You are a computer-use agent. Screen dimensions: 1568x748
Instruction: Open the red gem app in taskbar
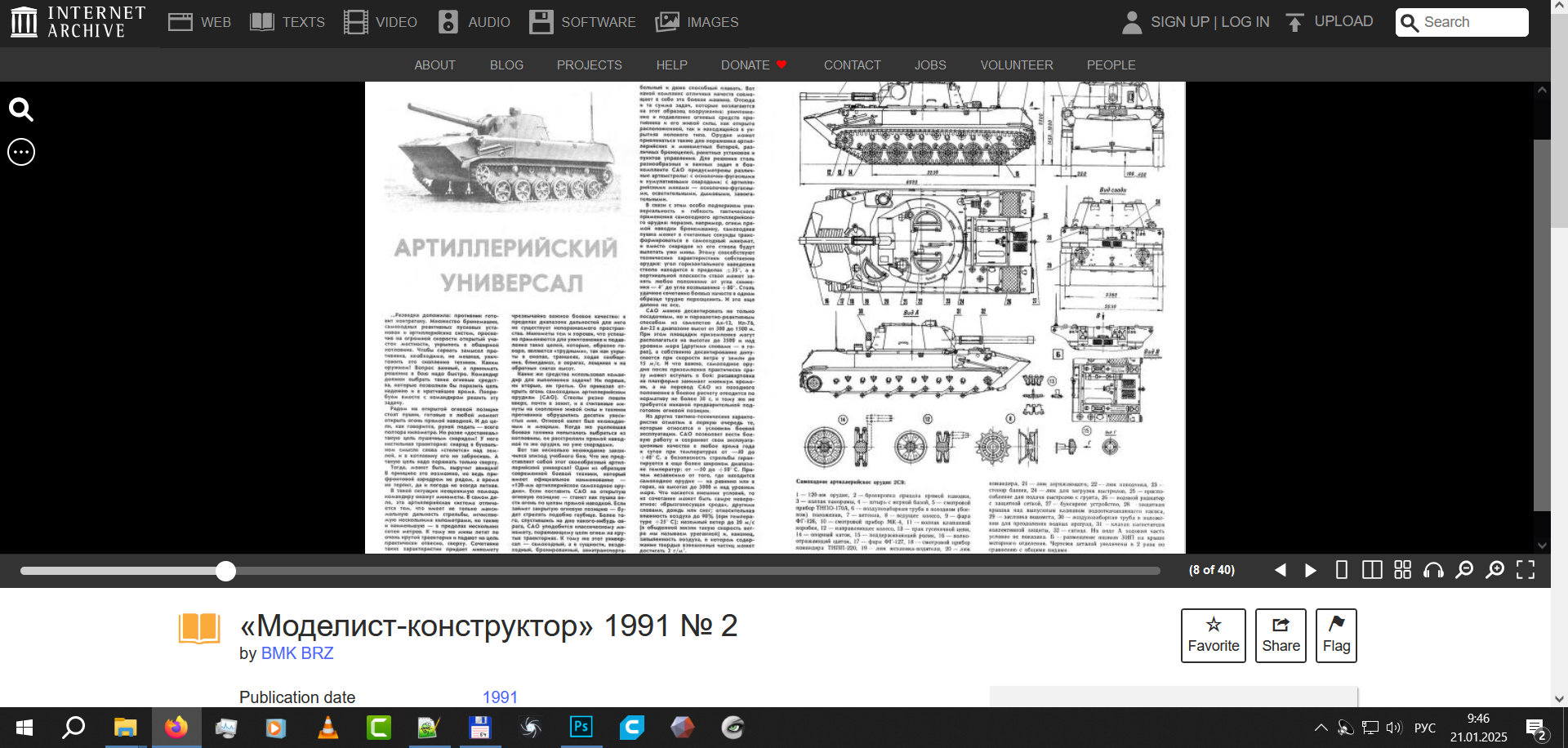pyautogui.click(x=682, y=728)
